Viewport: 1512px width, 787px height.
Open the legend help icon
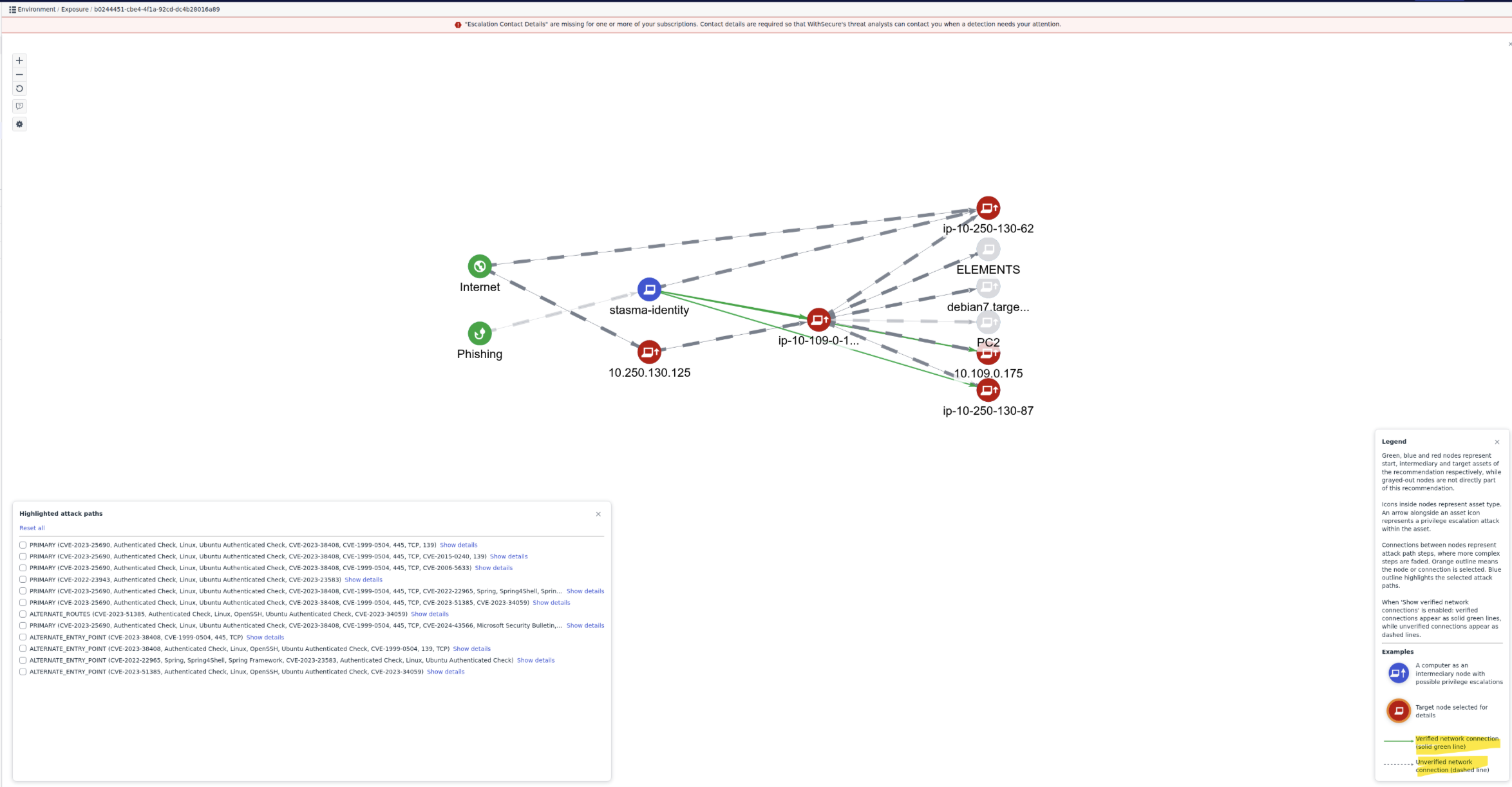[19, 106]
